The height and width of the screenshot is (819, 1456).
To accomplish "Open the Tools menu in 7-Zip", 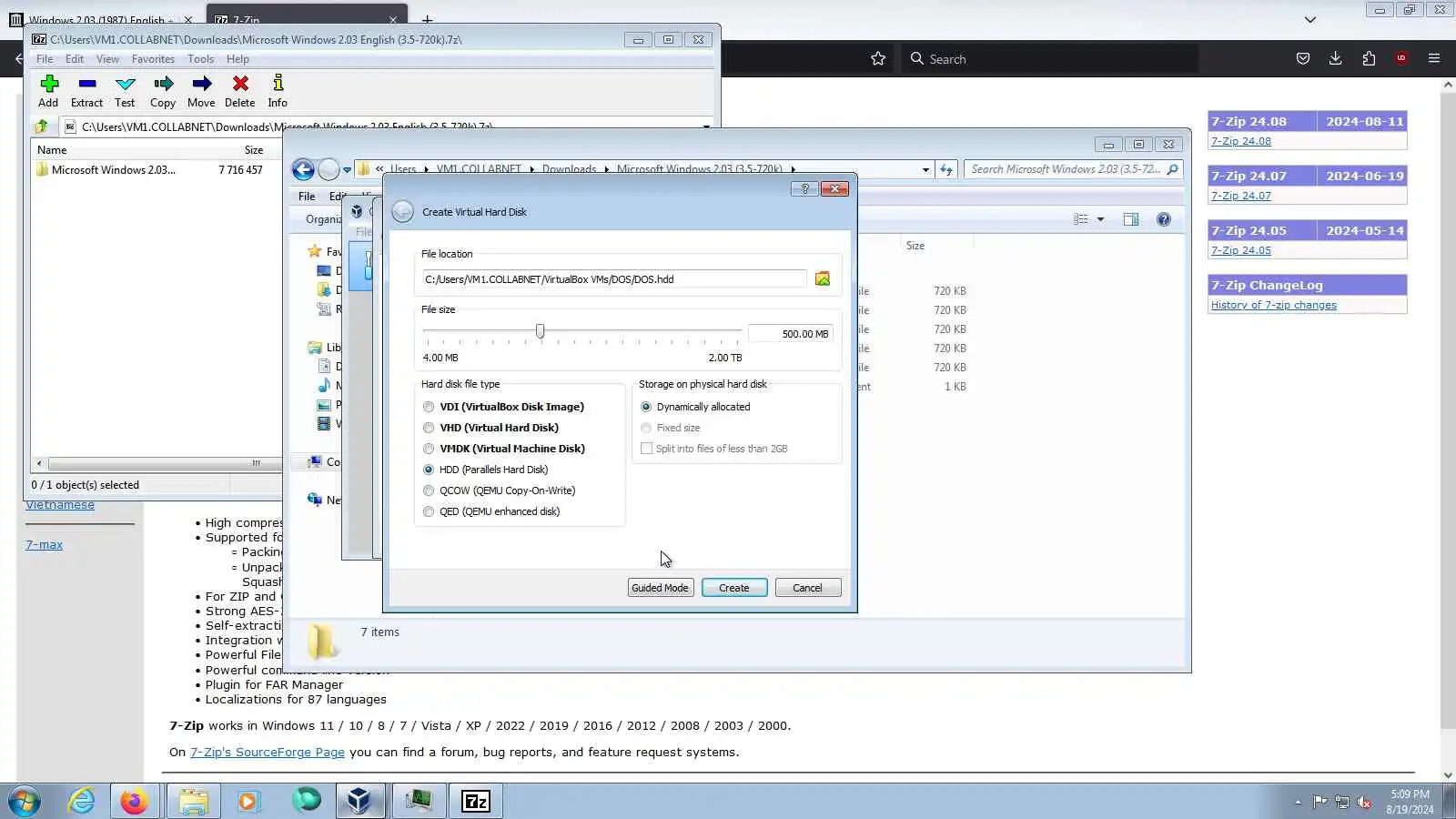I will pos(200,59).
